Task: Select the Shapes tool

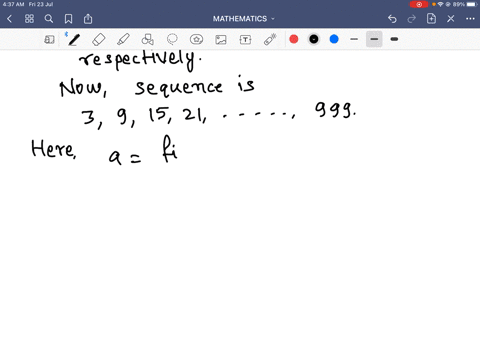Action: [148, 40]
